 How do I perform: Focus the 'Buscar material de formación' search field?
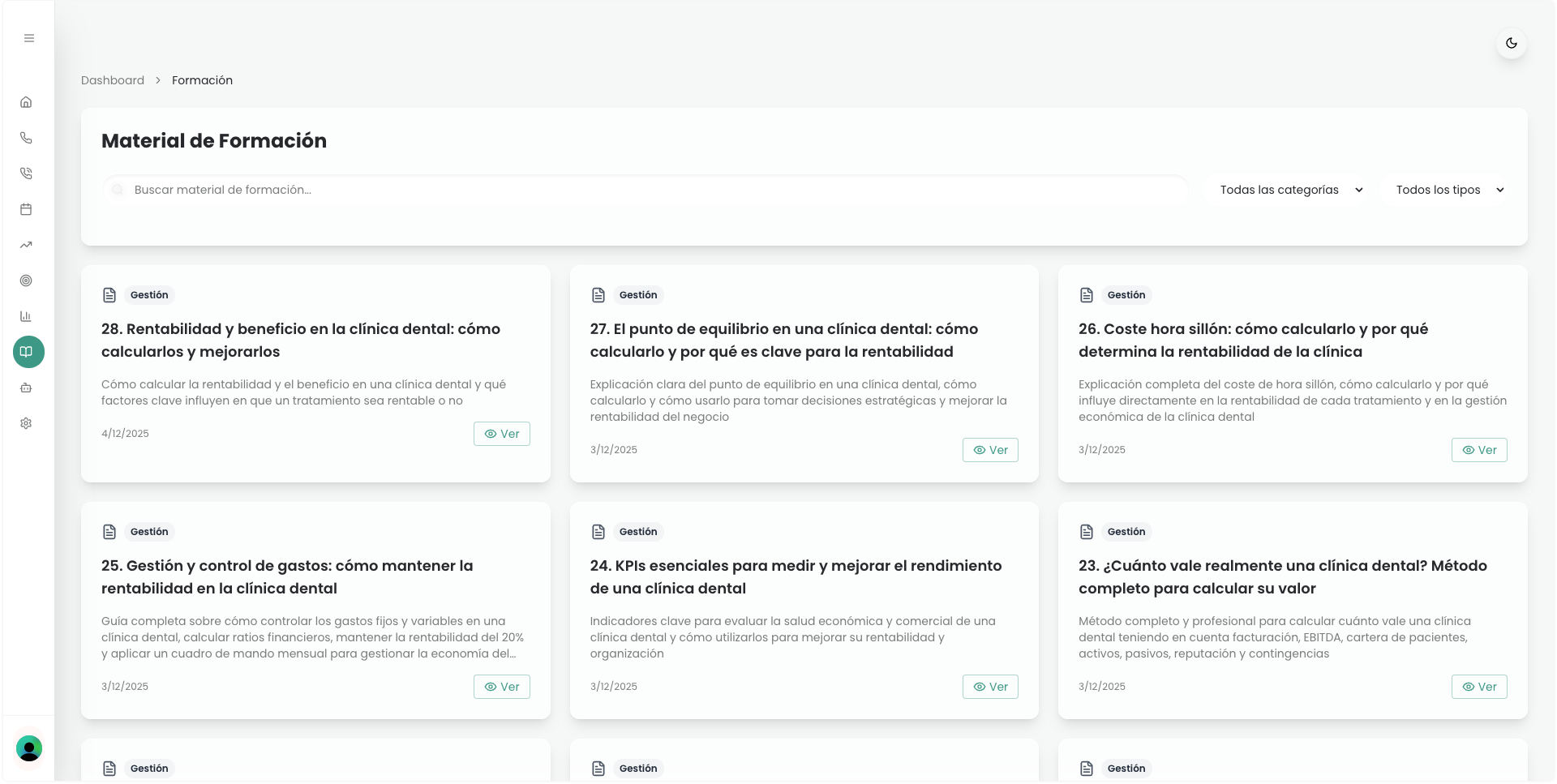click(646, 190)
